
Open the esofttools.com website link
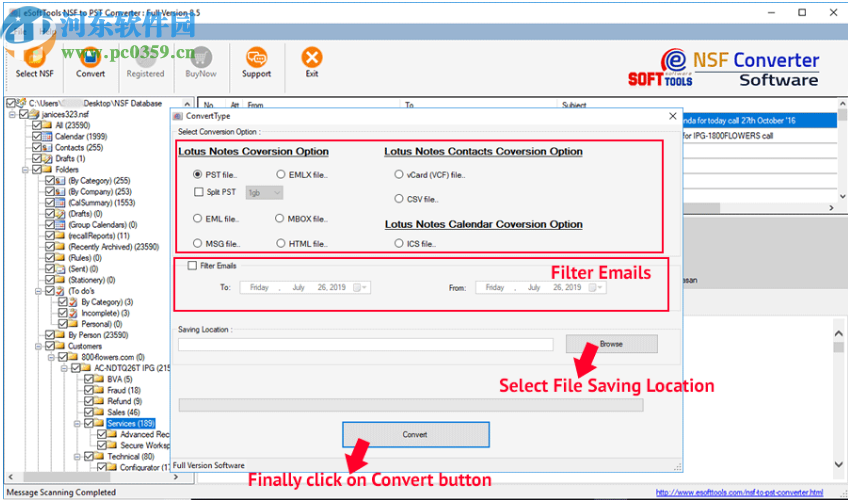[739, 492]
